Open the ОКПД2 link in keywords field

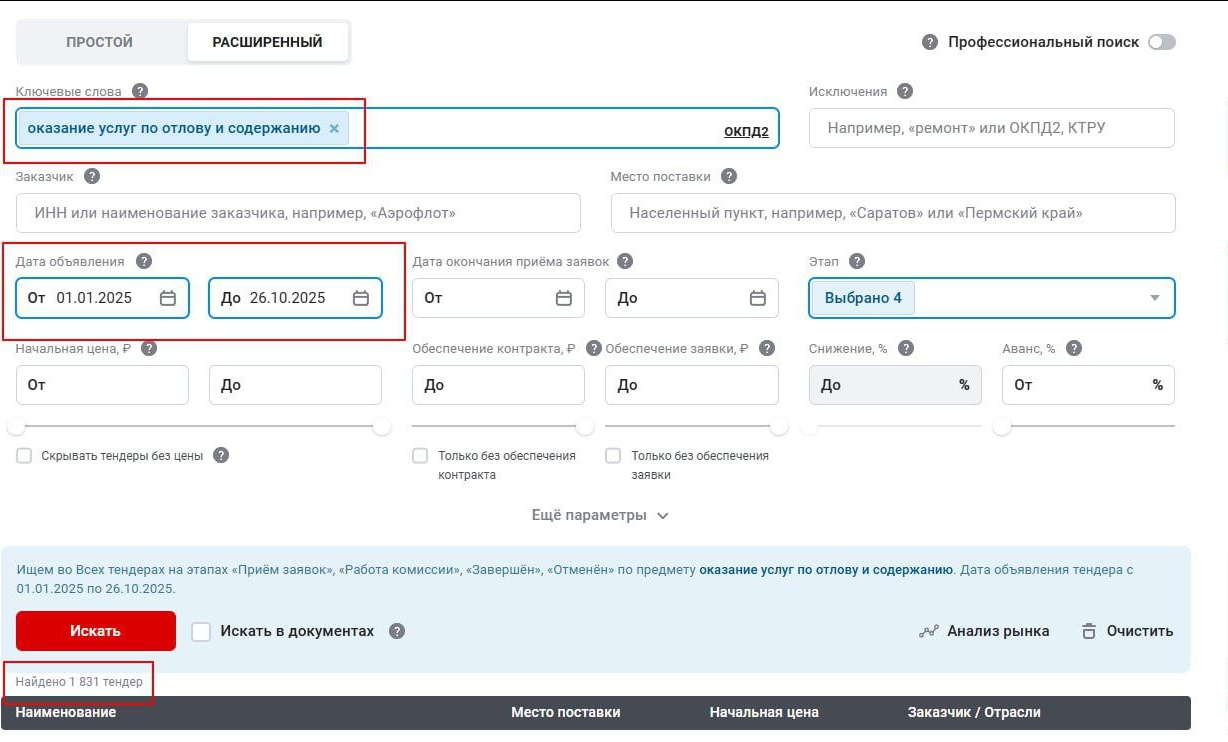pos(746,131)
